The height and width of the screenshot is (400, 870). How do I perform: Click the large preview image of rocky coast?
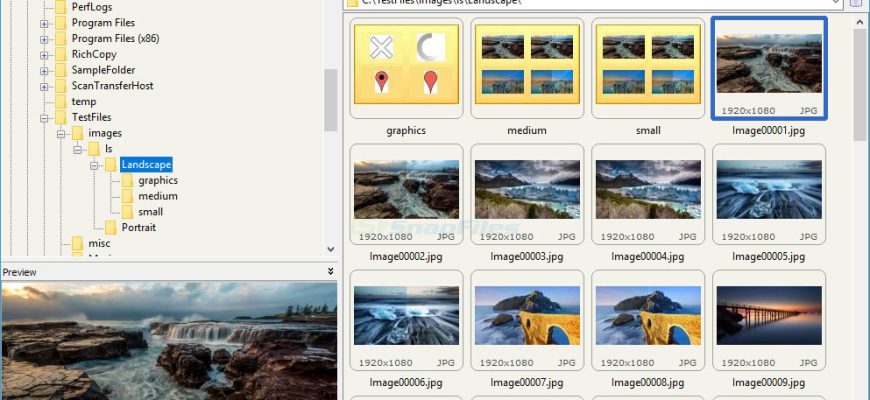tap(169, 341)
